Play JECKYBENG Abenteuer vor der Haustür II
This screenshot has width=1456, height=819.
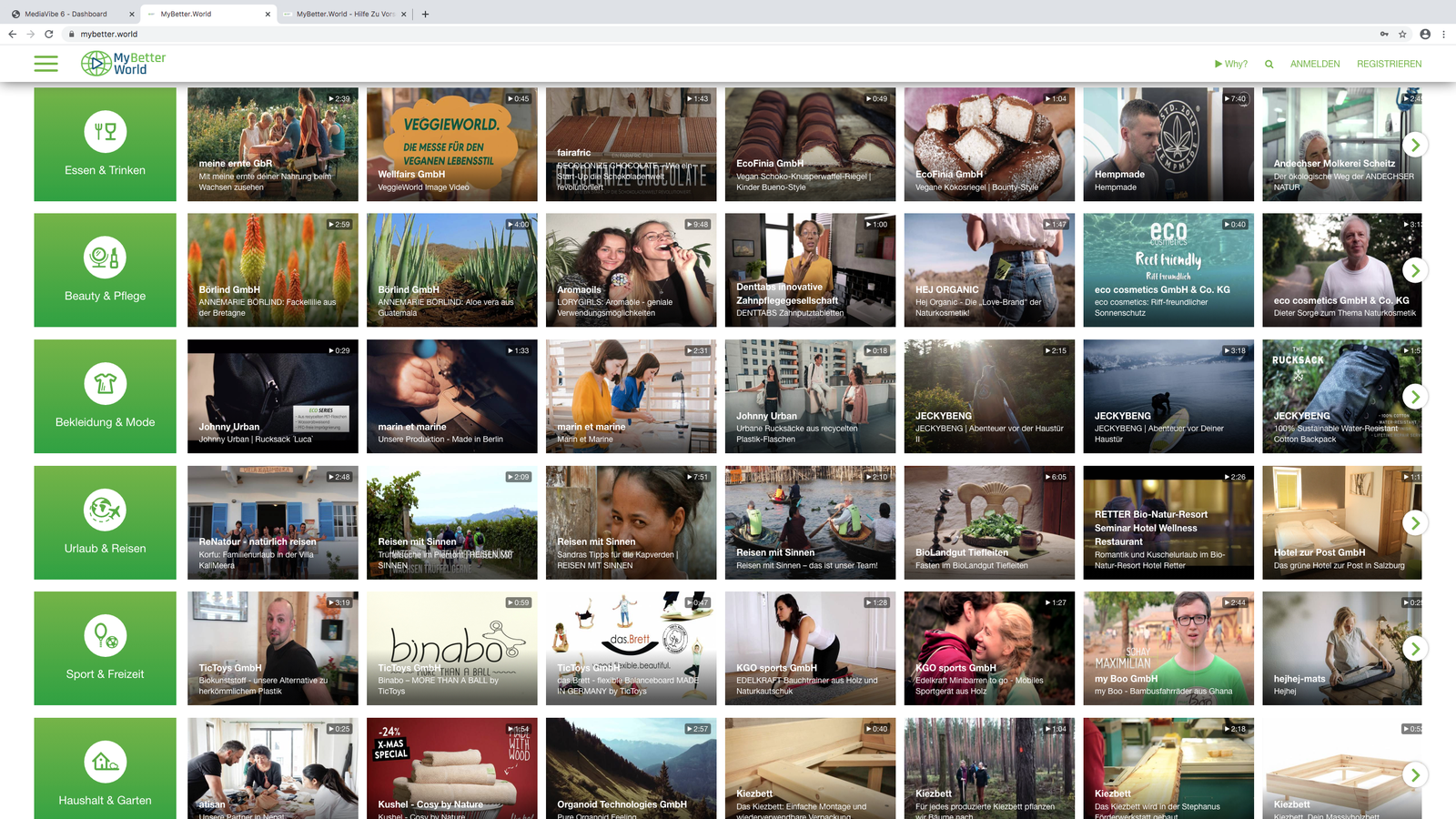[989, 396]
